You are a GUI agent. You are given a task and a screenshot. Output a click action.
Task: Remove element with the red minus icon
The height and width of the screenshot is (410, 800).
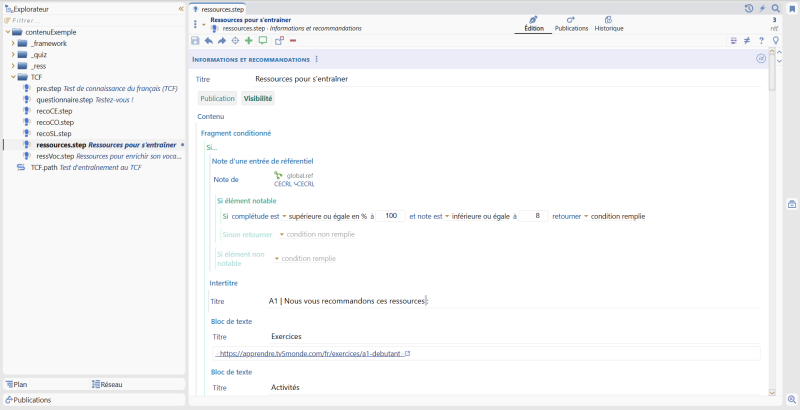[x=292, y=41]
